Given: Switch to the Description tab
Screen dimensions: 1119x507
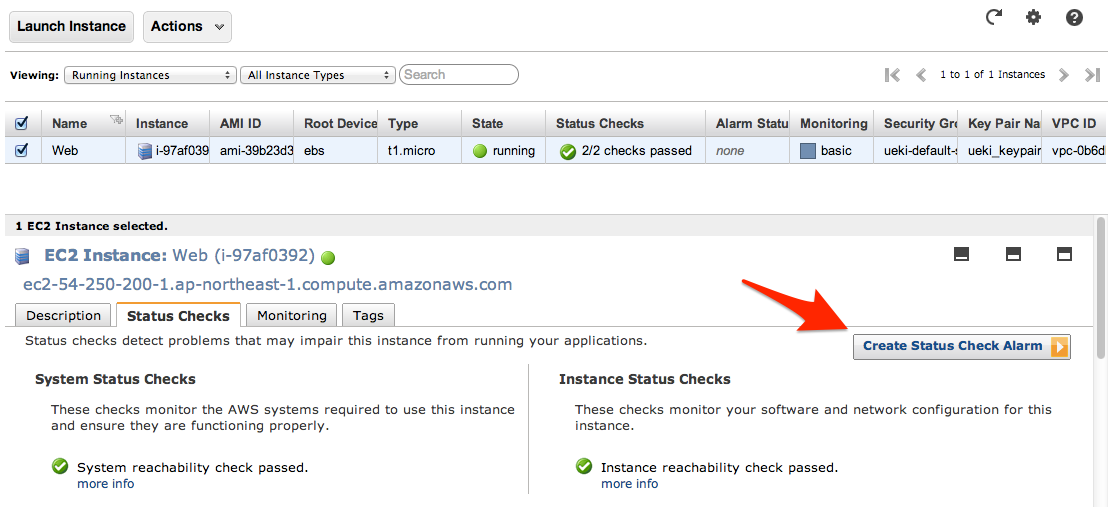Looking at the screenshot, I should tap(64, 316).
